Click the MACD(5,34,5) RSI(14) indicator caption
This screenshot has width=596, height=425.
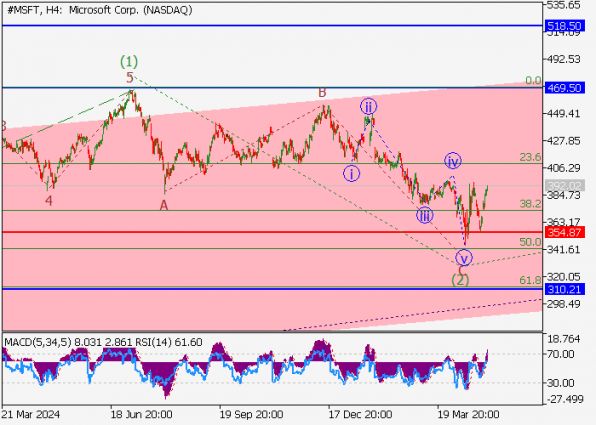tap(103, 342)
